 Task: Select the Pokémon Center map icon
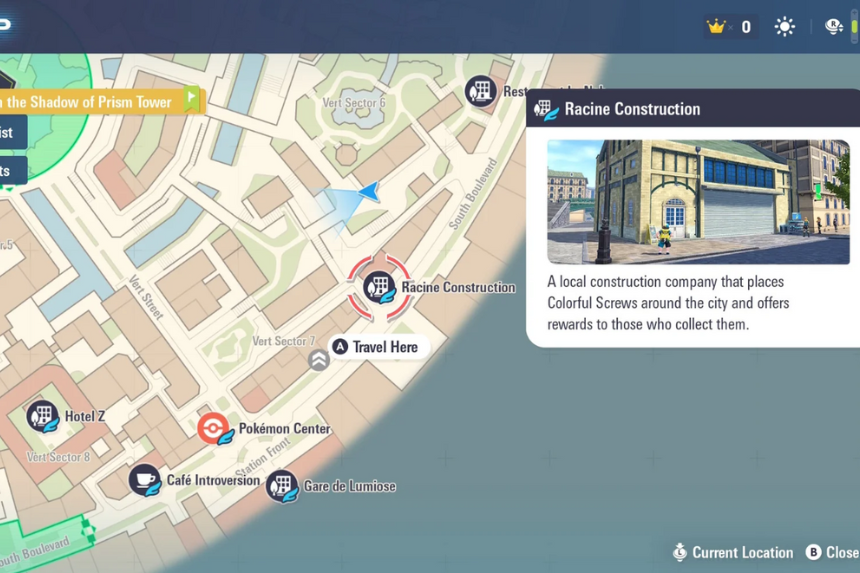click(213, 428)
